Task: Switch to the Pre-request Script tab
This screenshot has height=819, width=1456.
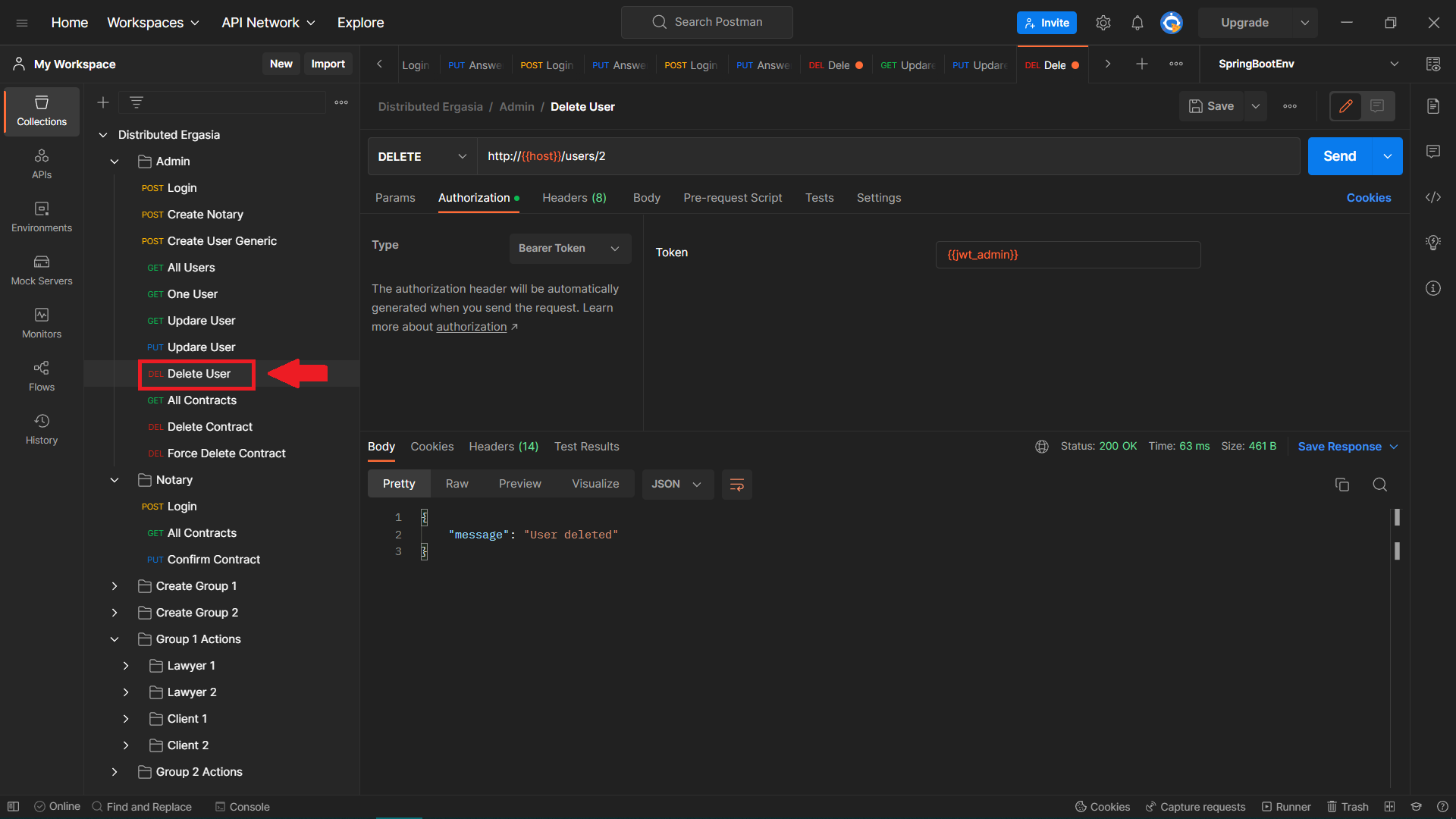Action: [733, 198]
